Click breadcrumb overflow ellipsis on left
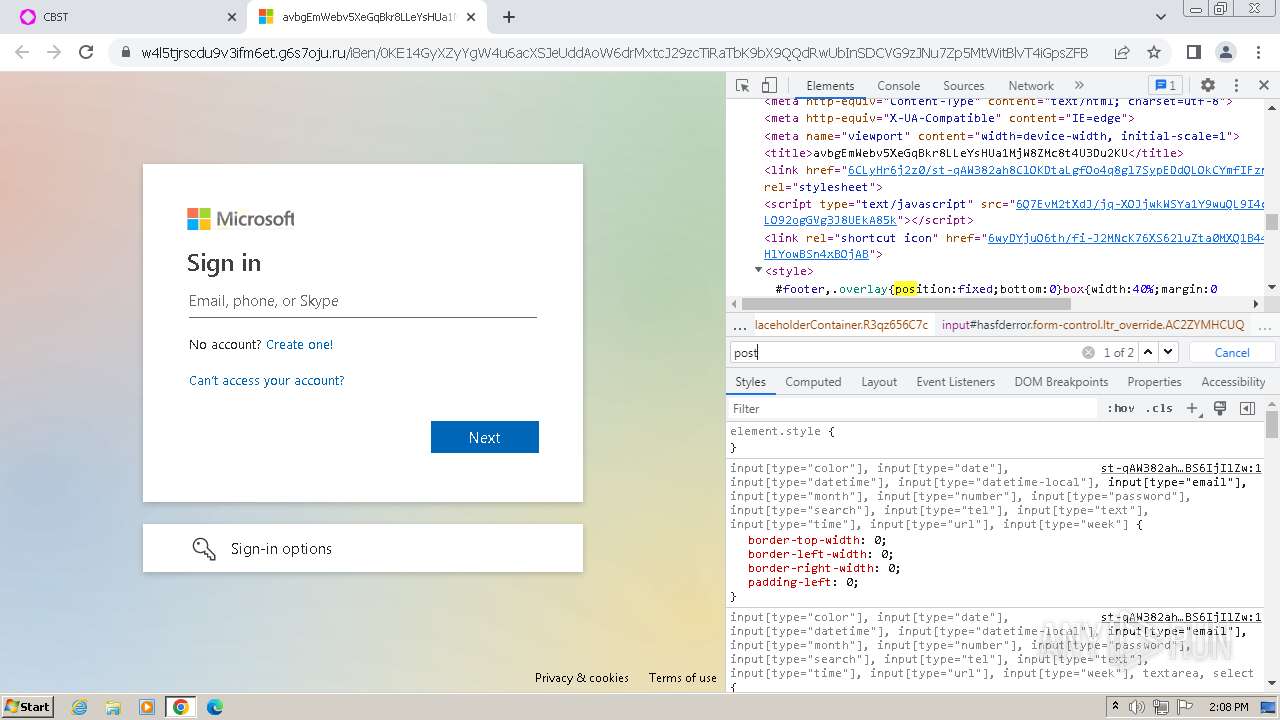This screenshot has width=1280, height=720. coord(740,325)
